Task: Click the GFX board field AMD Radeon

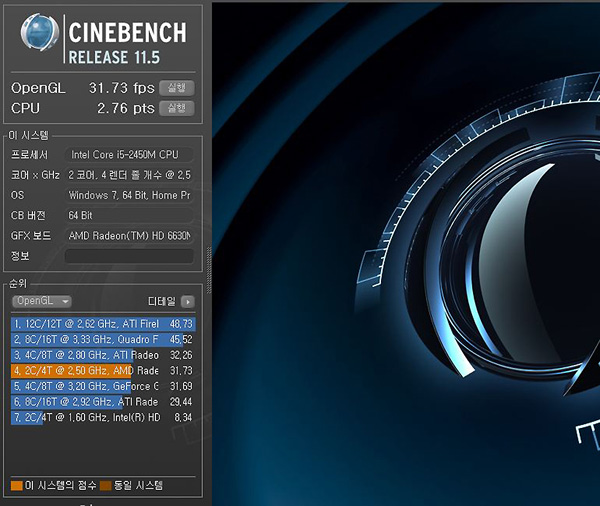Action: tap(129, 236)
